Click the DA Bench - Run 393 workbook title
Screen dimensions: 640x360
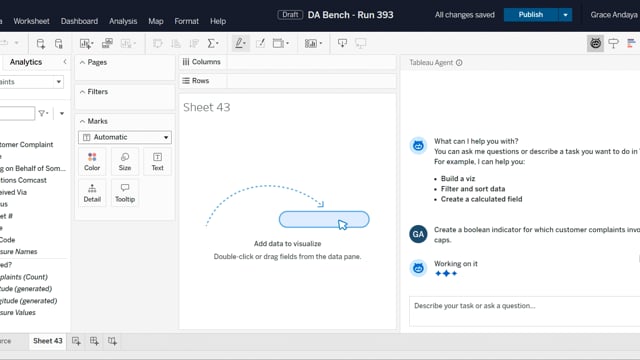coord(351,15)
